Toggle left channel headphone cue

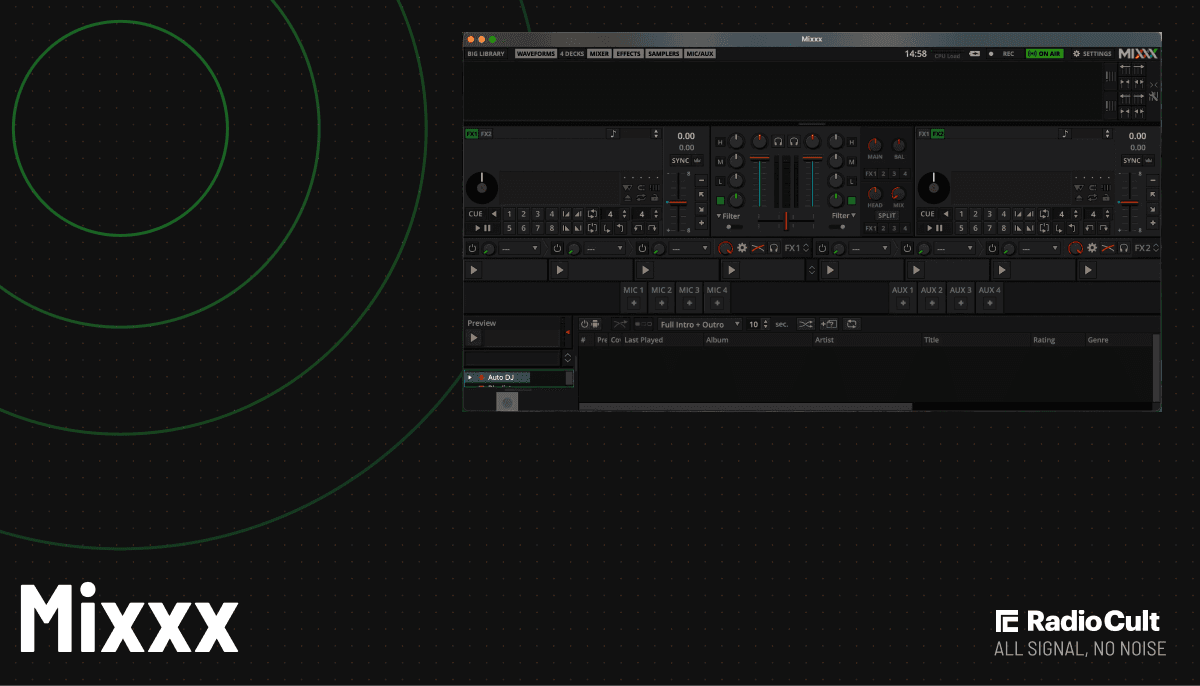(x=778, y=142)
